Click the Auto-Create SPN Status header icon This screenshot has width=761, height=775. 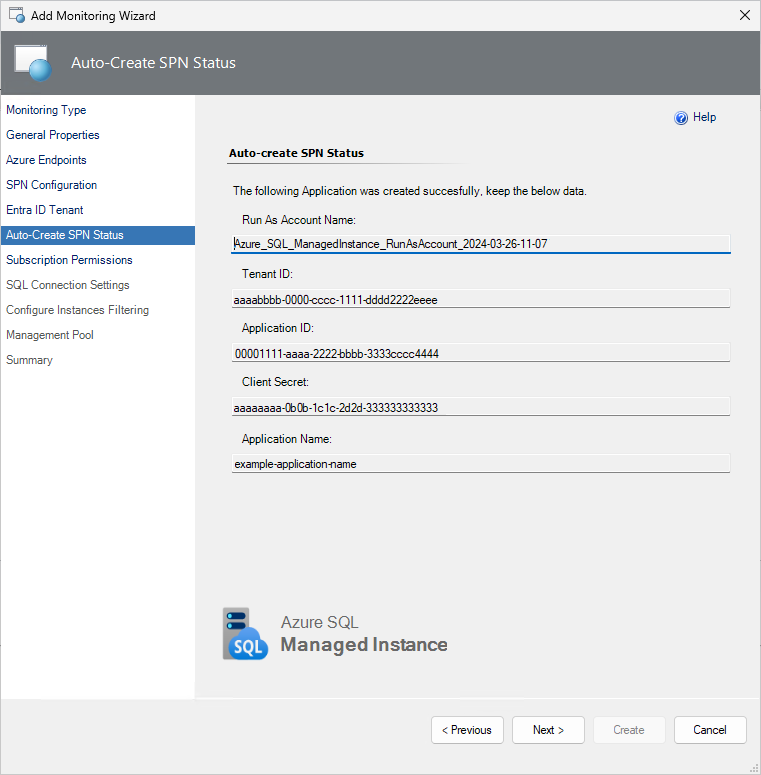[33, 63]
